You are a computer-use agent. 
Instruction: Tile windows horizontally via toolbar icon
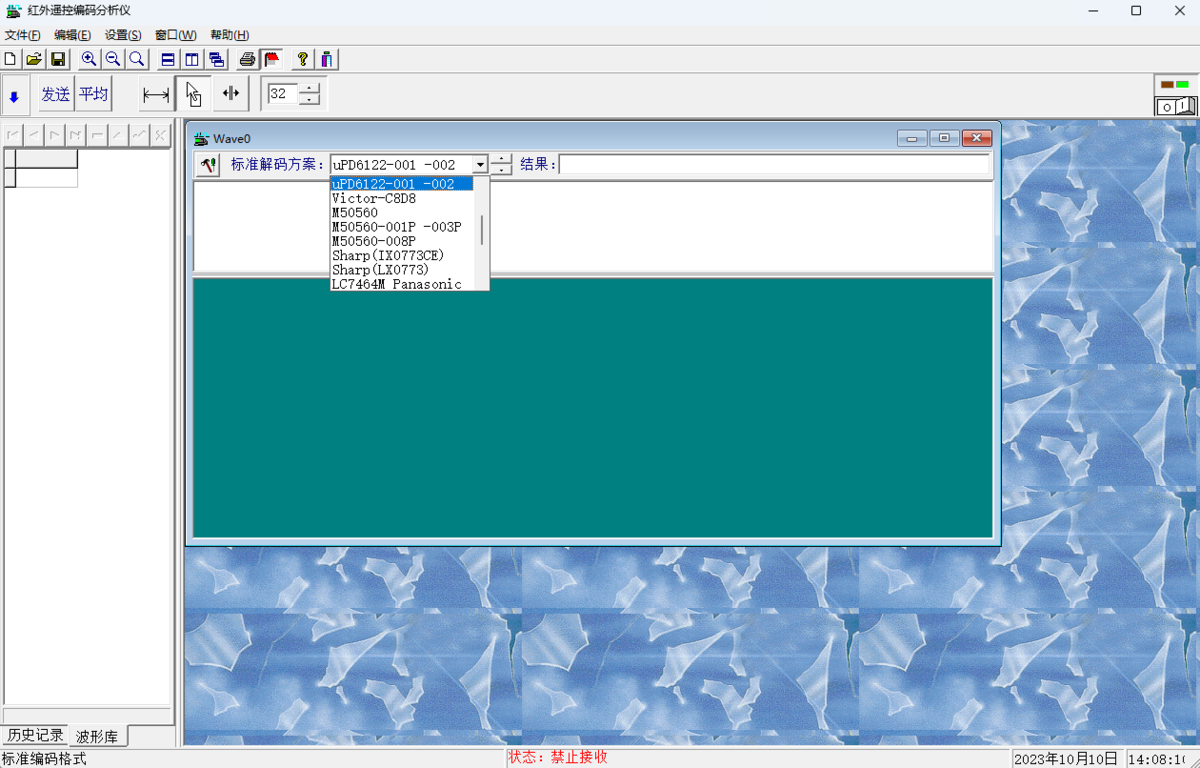[x=168, y=59]
